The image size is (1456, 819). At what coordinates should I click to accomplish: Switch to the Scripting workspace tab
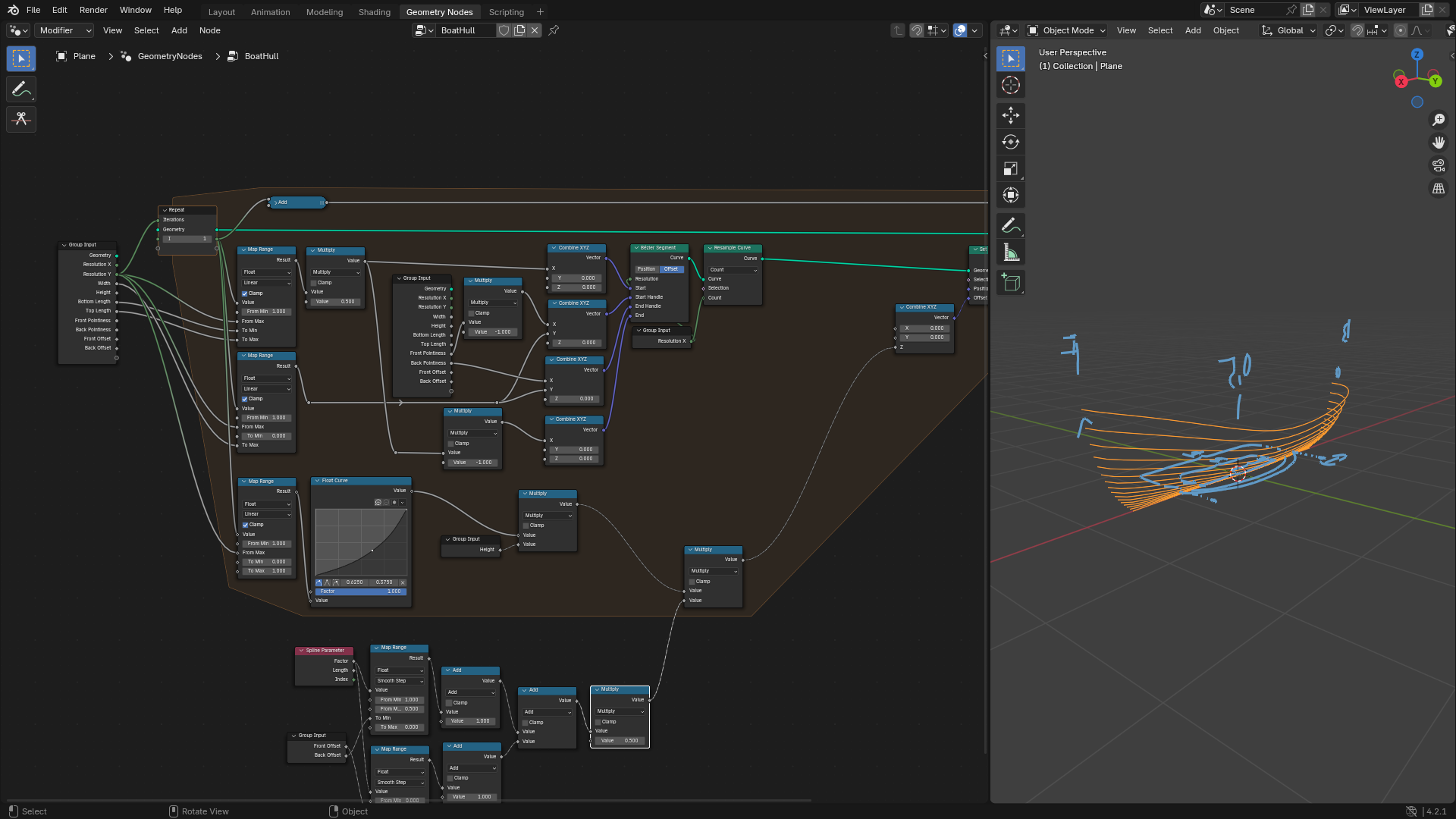(x=506, y=12)
